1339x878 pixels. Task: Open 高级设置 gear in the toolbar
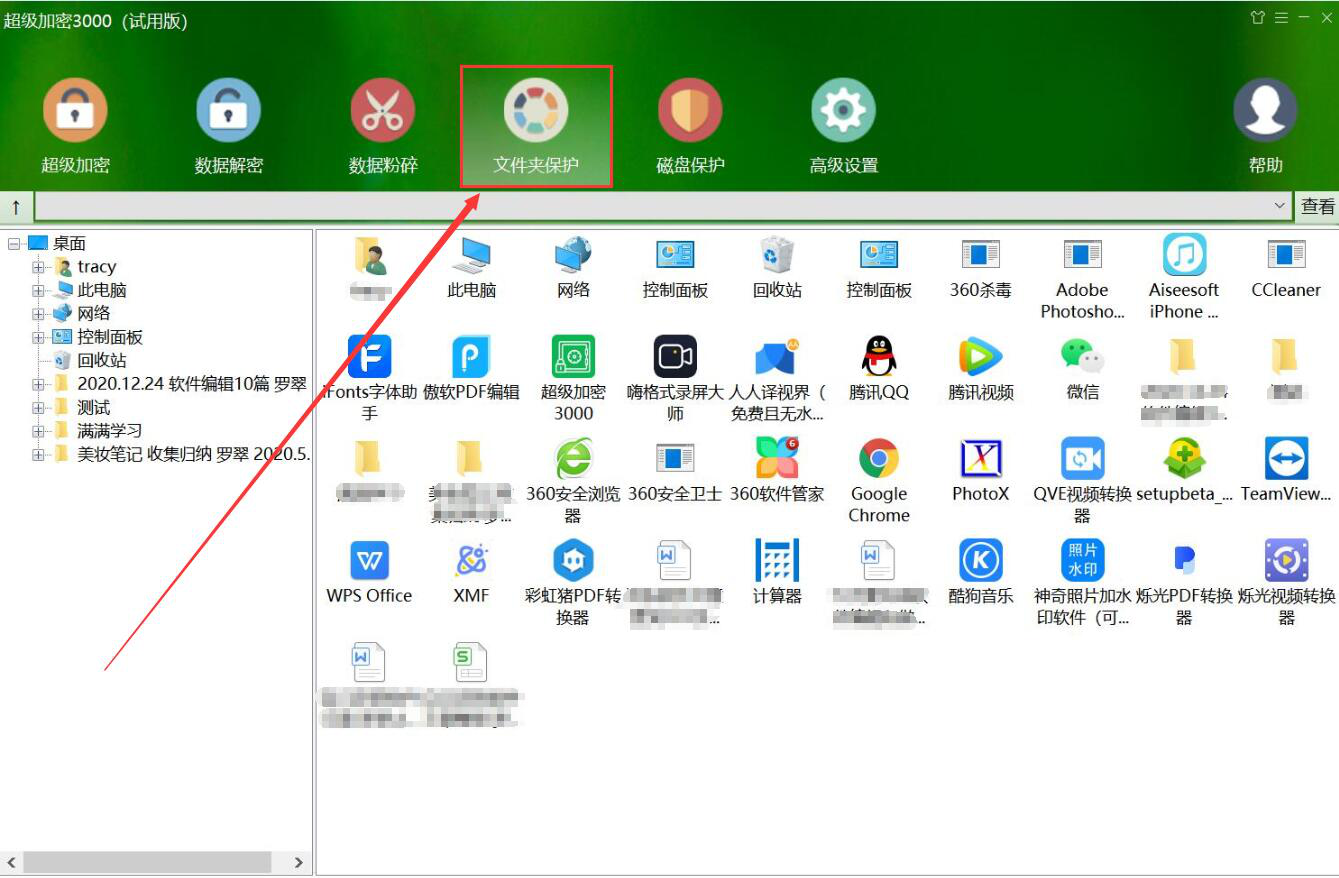tap(843, 126)
